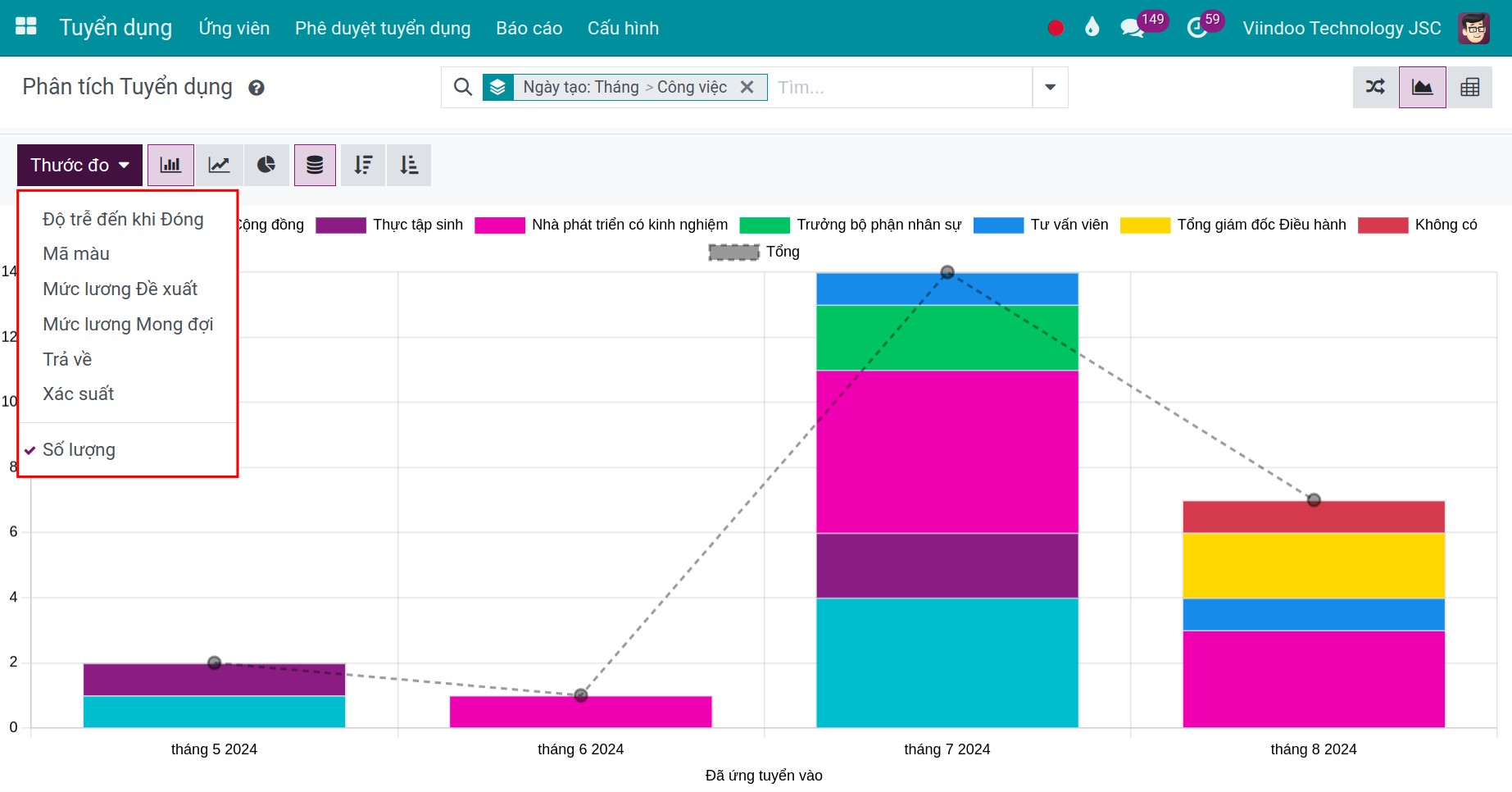The image size is (1512, 792).
Task: Click yellow segment in tháng 8 bar
Action: (1314, 566)
